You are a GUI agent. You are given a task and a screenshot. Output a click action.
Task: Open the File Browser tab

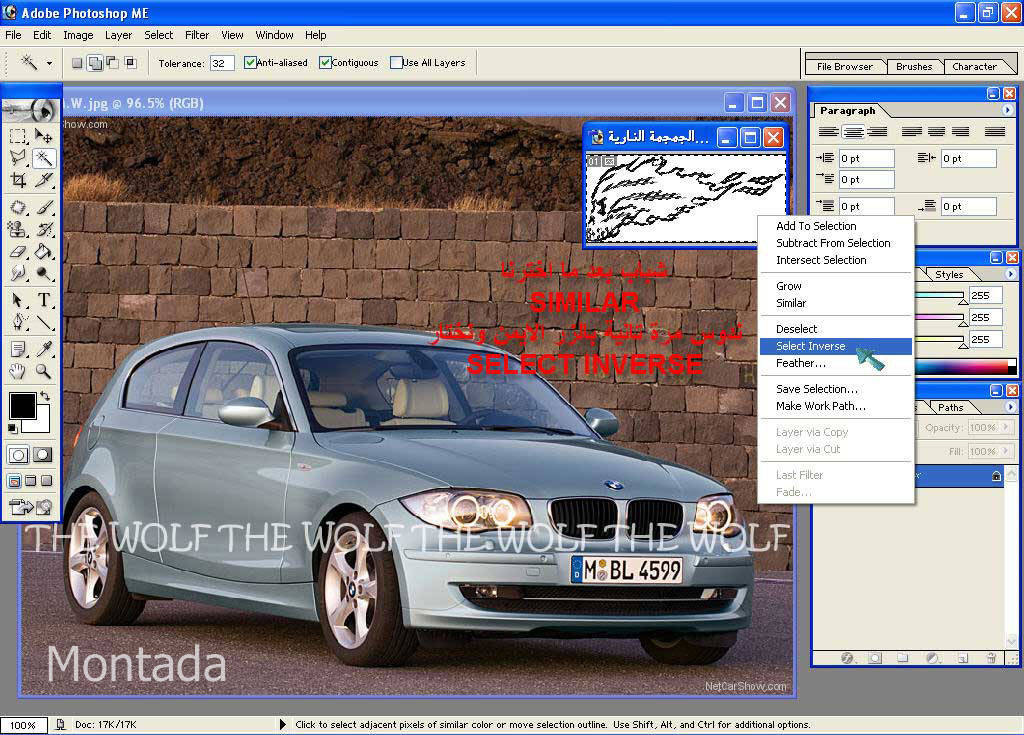click(x=844, y=67)
